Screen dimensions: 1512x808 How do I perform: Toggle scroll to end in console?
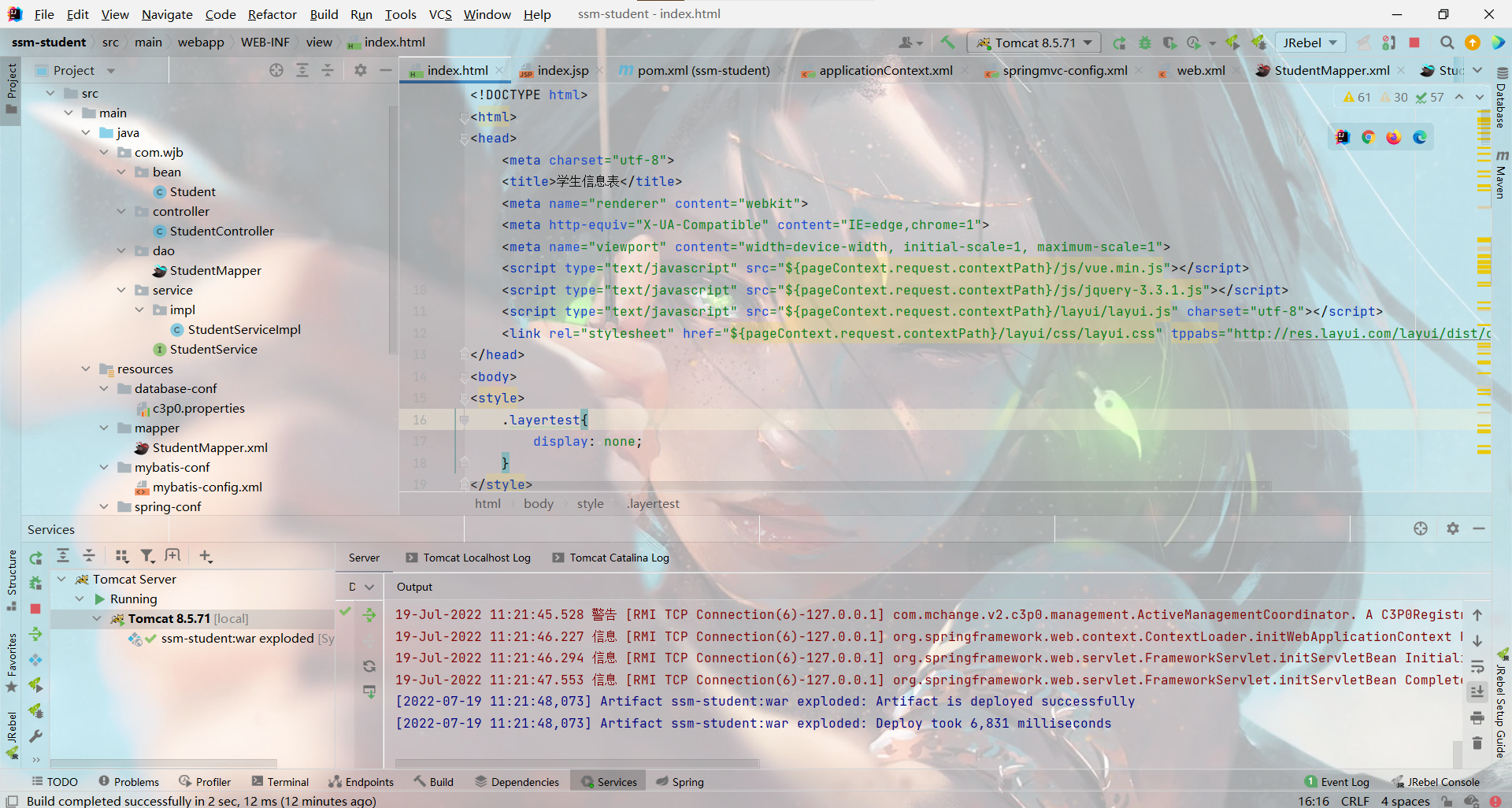click(1477, 691)
